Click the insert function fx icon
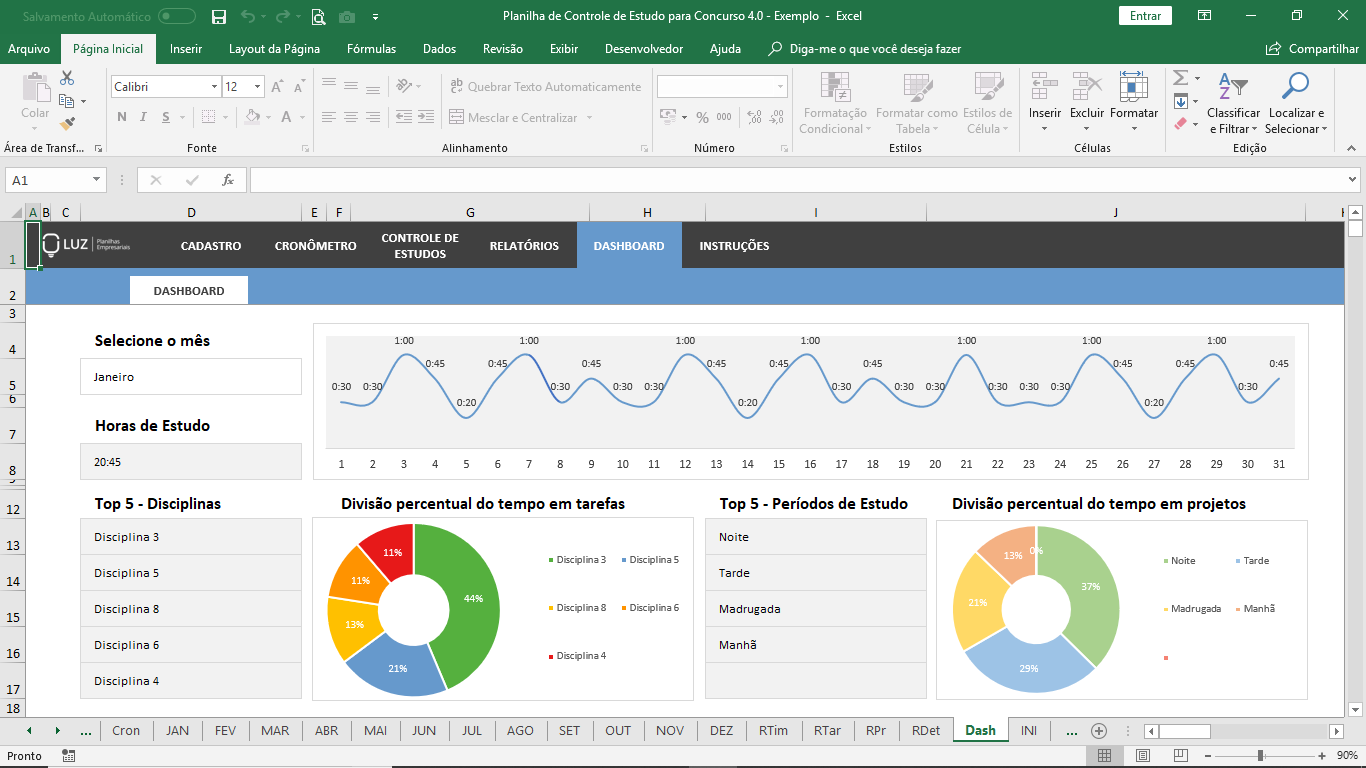 [228, 180]
